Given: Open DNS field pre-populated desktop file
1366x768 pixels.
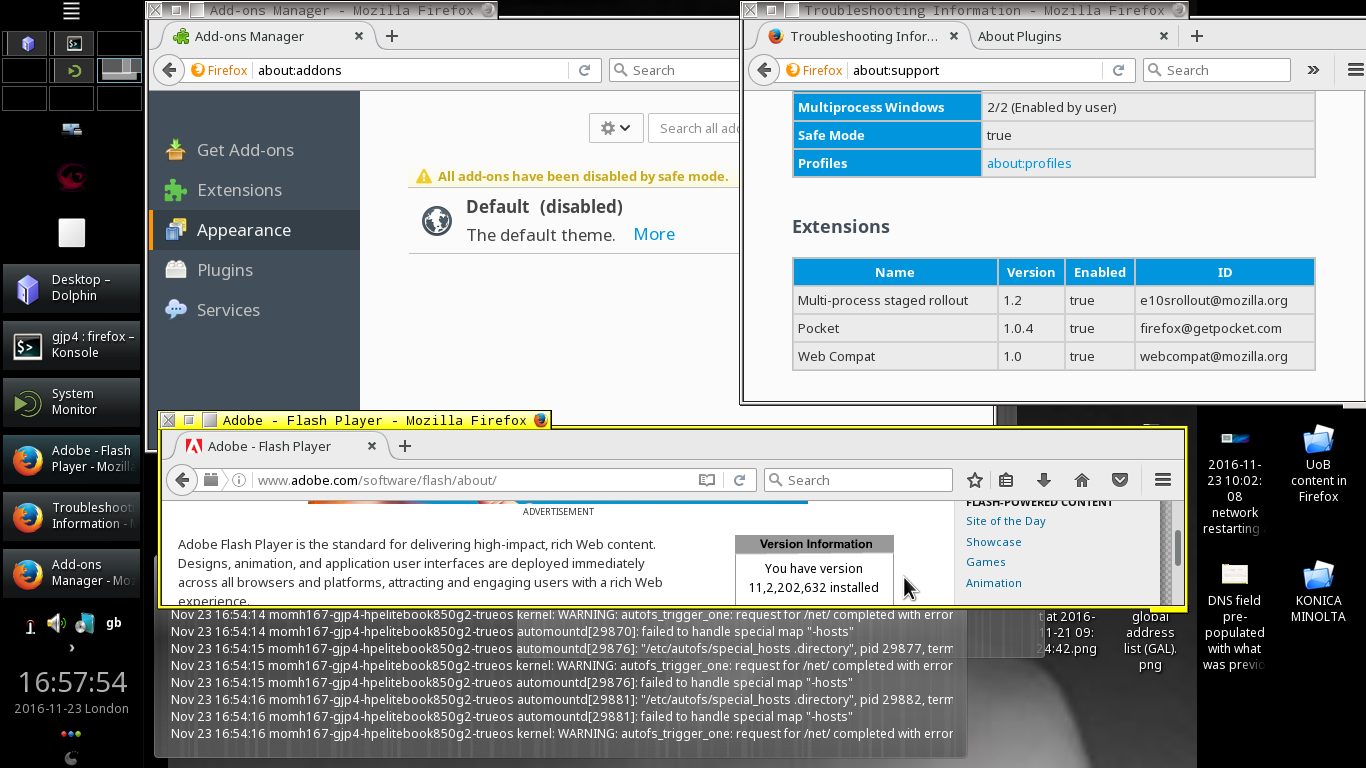Looking at the screenshot, I should click(1235, 616).
